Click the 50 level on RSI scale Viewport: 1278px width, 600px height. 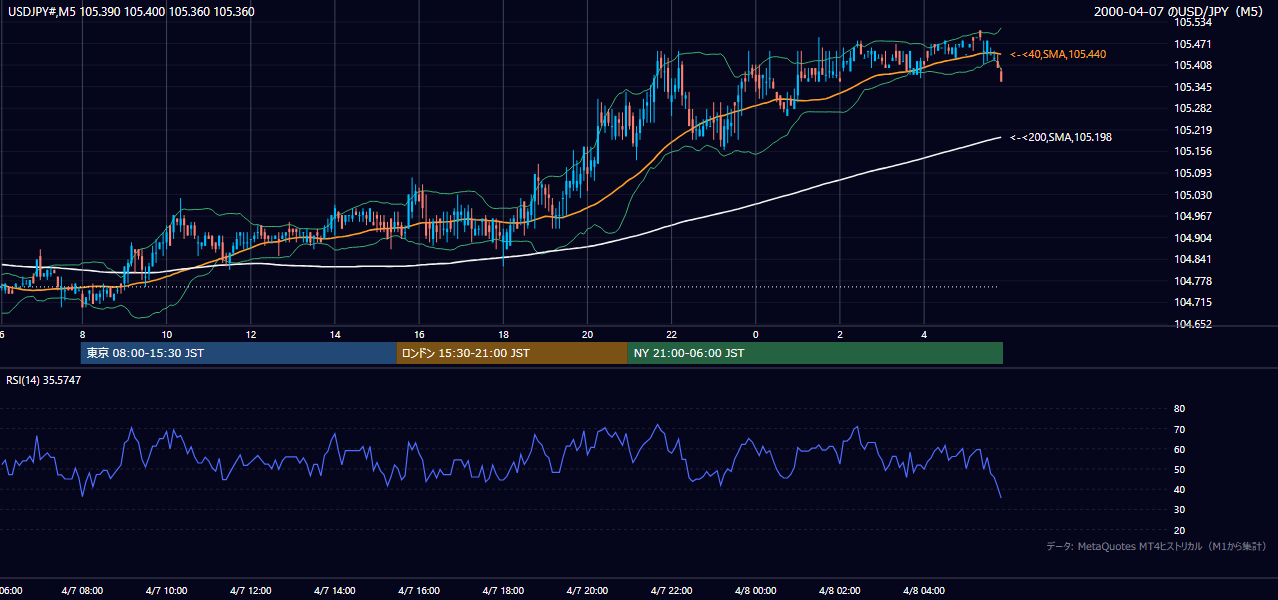[x=1179, y=469]
